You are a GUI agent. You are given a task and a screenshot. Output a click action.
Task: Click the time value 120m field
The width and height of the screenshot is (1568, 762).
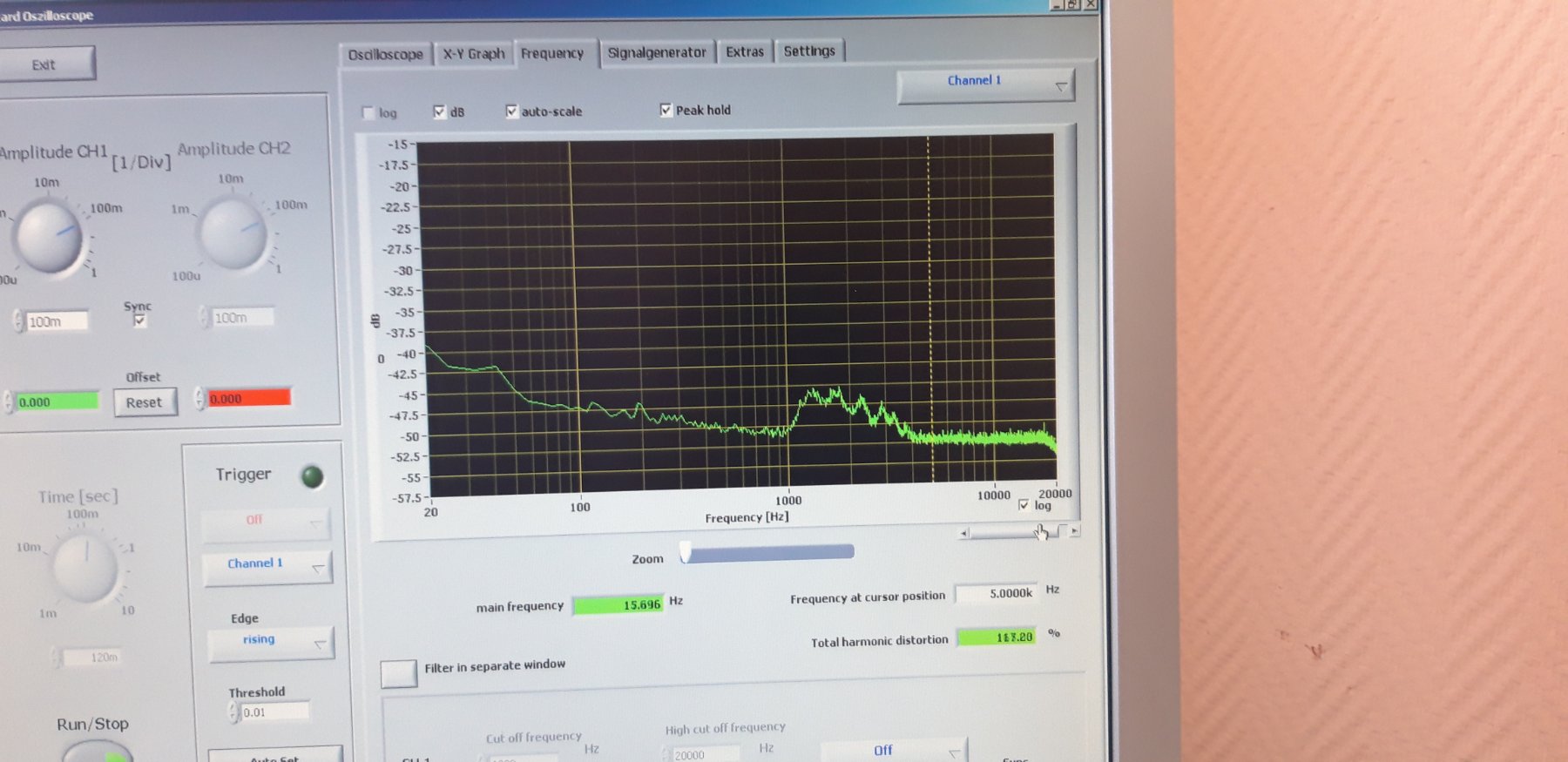click(94, 657)
